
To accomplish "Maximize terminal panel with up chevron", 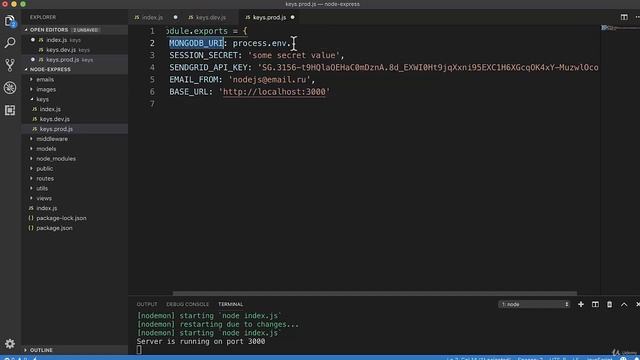I will pos(624,304).
